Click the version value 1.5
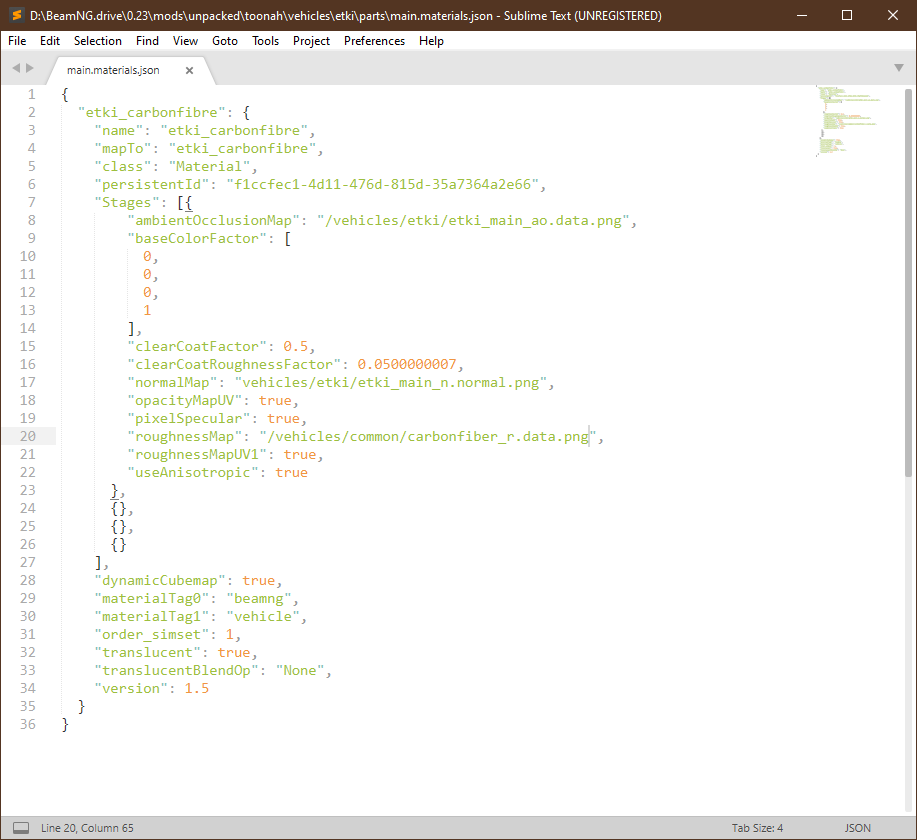917x840 pixels. [x=196, y=688]
